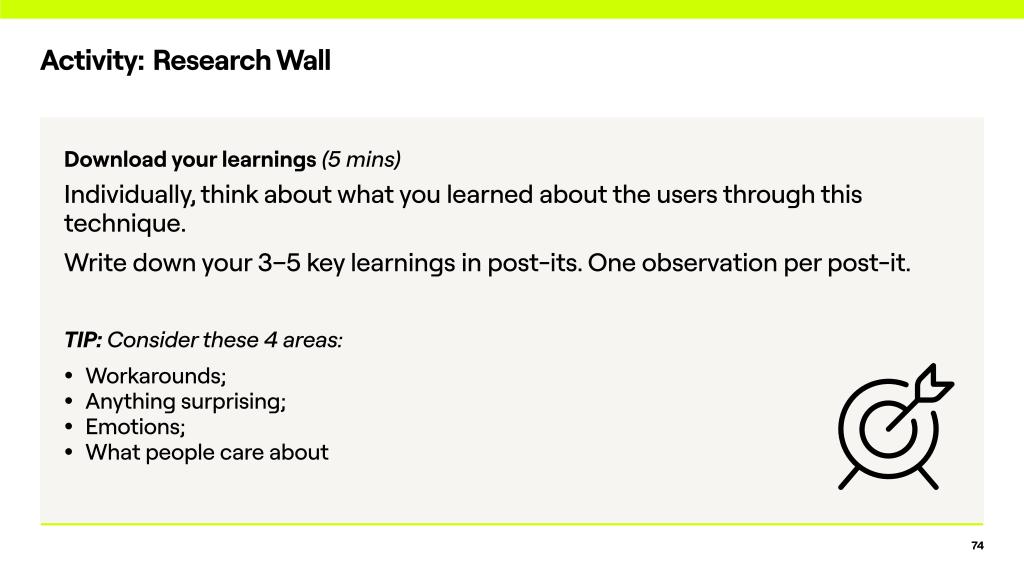This screenshot has height=576, width=1024.
Task: Select the "Workarounds;" bullet item
Action: (156, 376)
